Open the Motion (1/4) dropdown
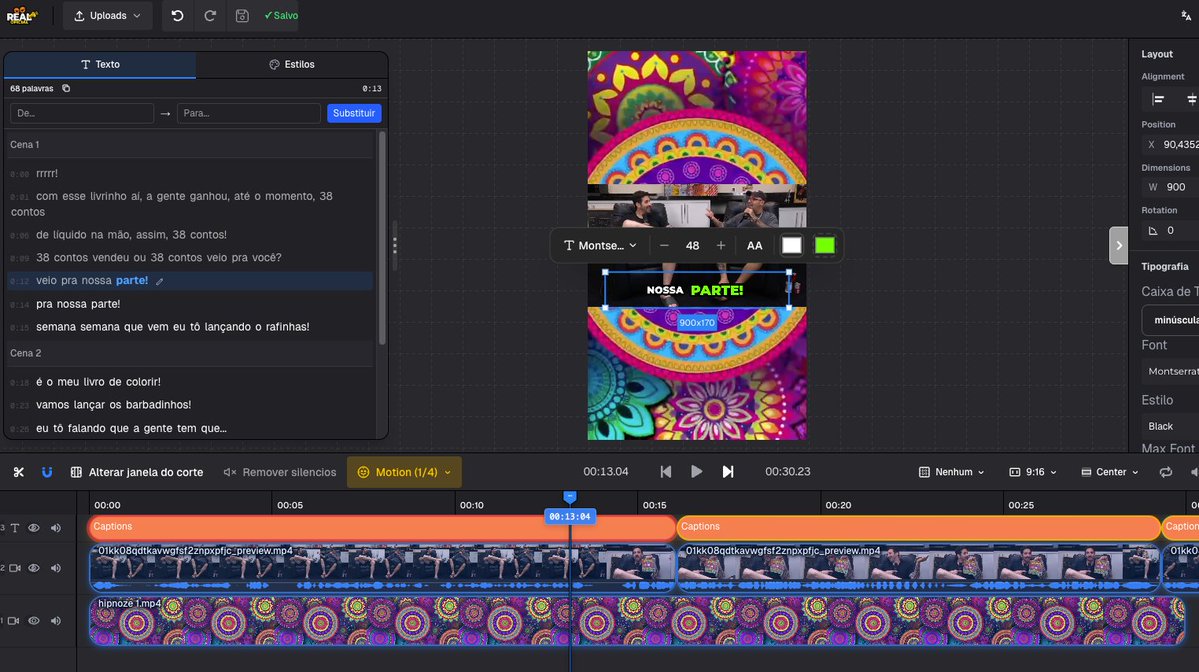 click(405, 472)
